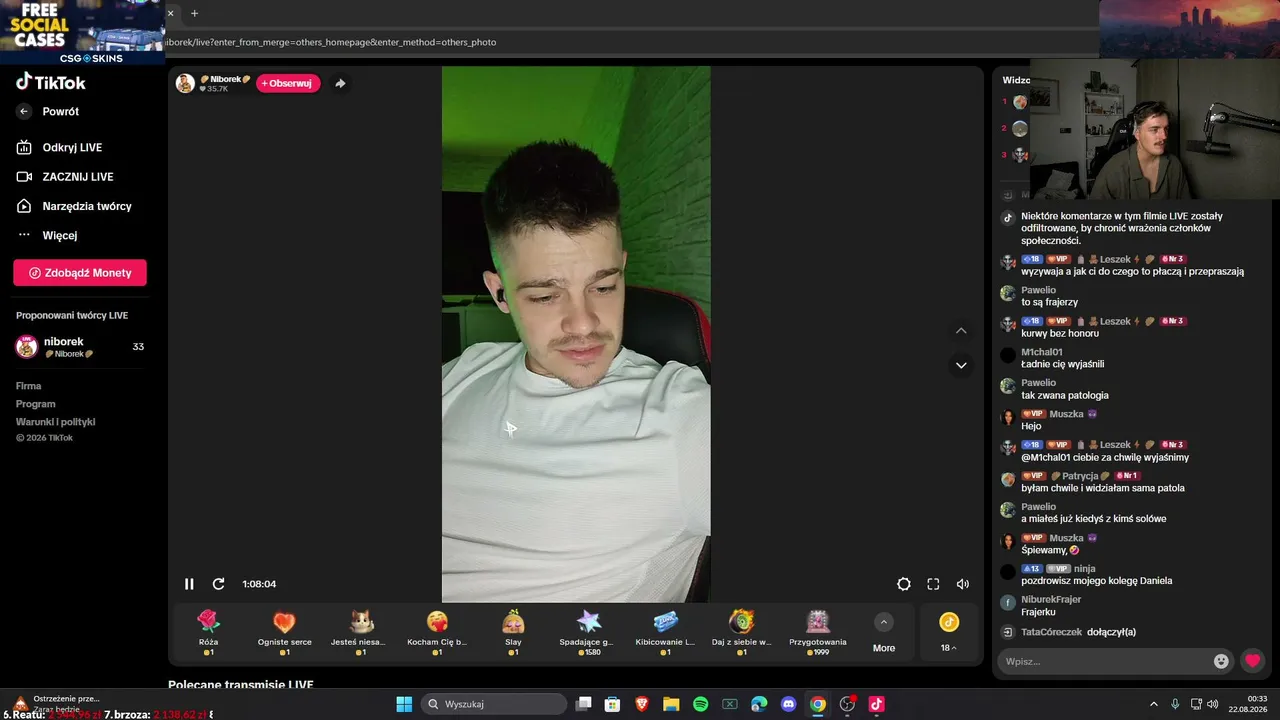Viewport: 1280px width, 720px height.
Task: Open the TikTok app taskbar icon
Action: click(x=876, y=704)
